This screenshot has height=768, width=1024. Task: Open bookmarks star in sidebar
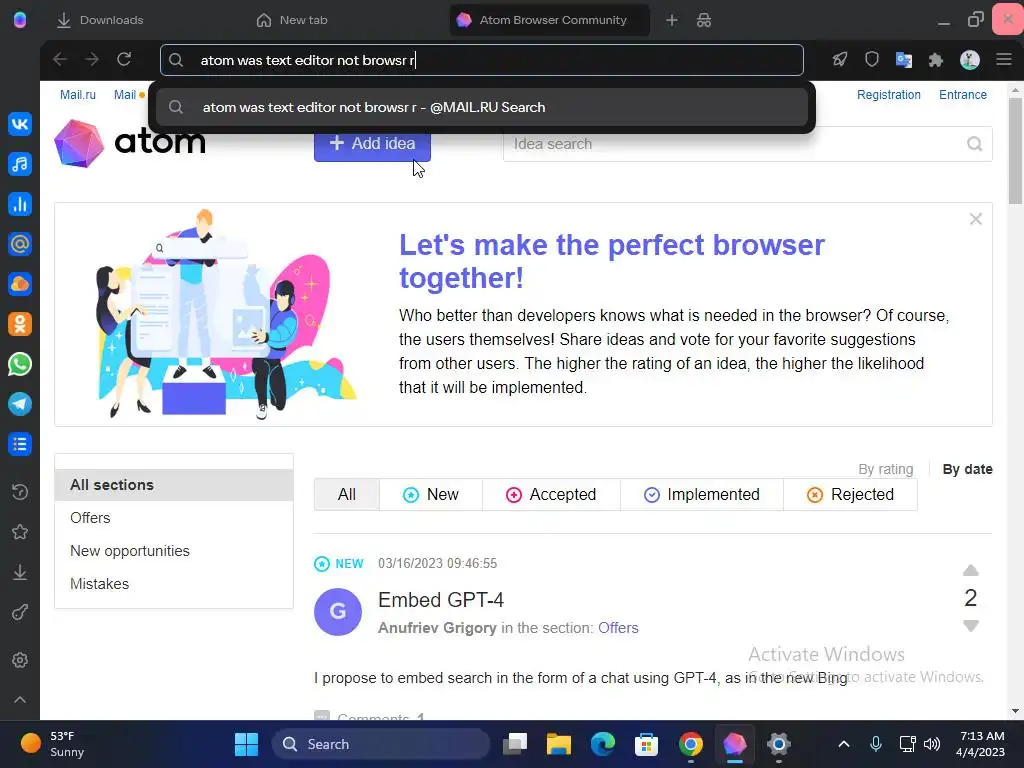(20, 532)
